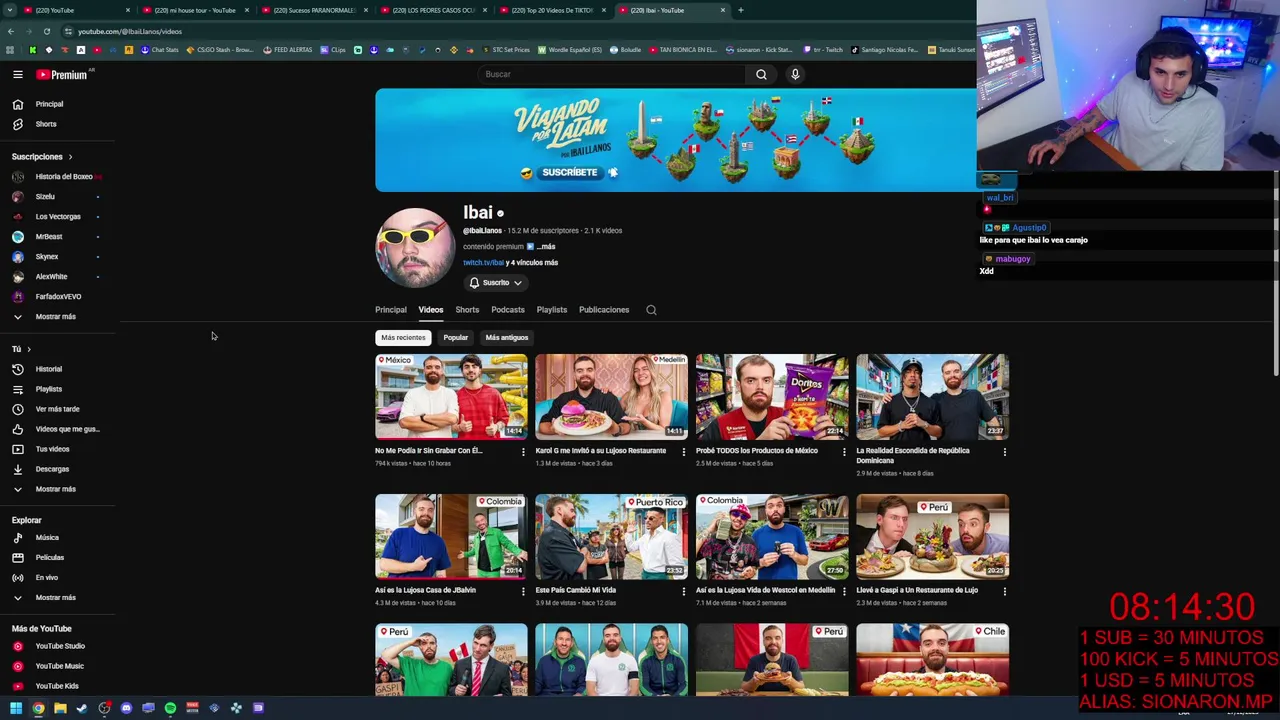Open YouTube Kids link
The height and width of the screenshot is (720, 1280).
pos(58,686)
